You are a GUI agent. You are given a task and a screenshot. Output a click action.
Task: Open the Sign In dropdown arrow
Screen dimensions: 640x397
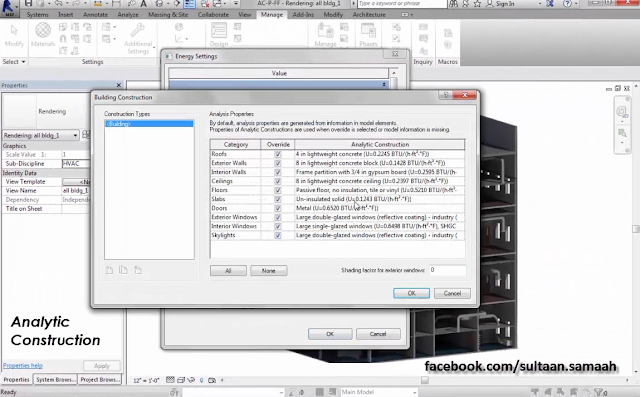tap(540, 4)
